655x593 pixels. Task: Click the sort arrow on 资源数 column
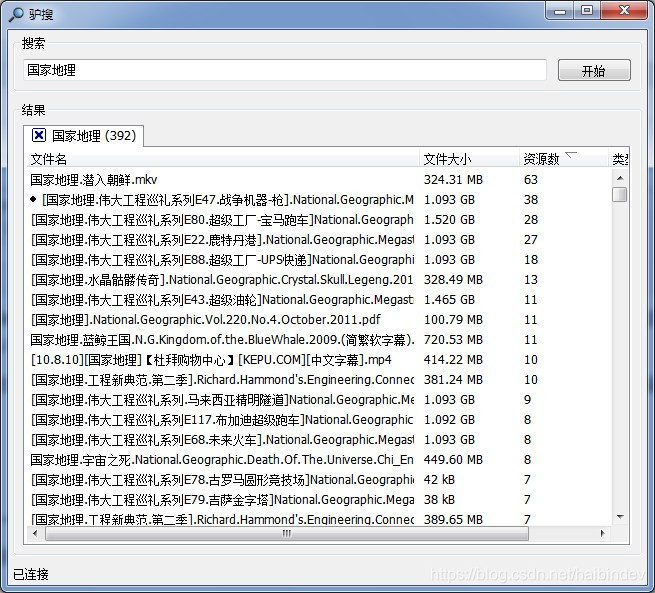click(x=571, y=155)
